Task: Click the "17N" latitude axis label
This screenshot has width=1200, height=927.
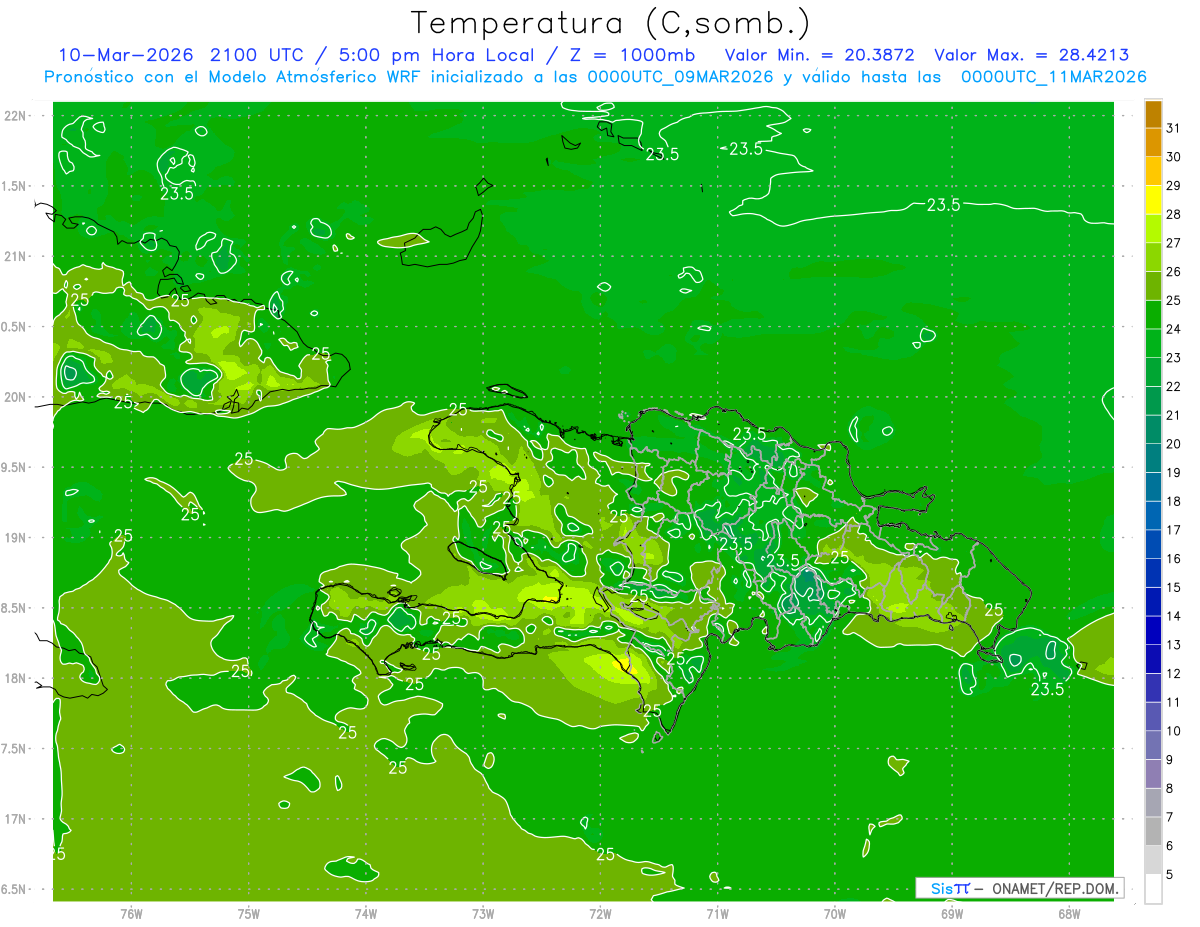Action: coord(17,819)
